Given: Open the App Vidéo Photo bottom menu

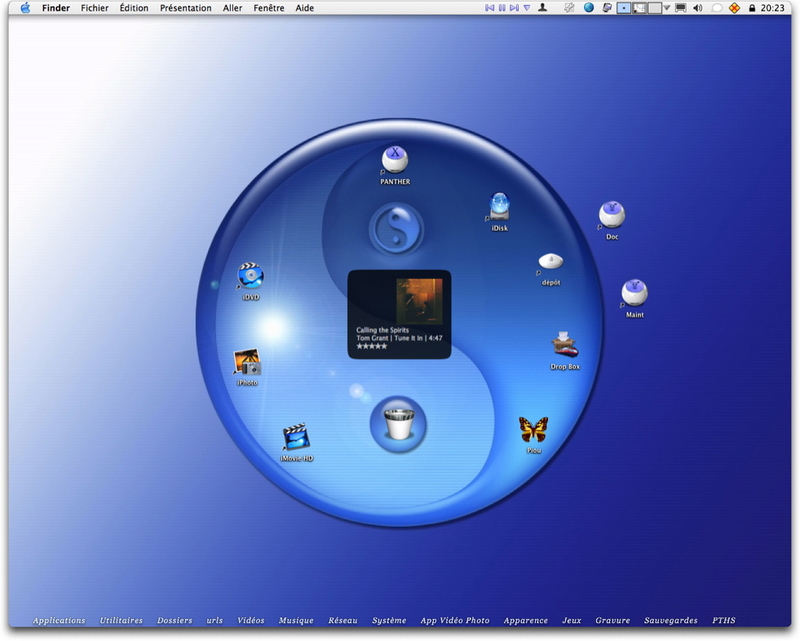Looking at the screenshot, I should pyautogui.click(x=455, y=621).
